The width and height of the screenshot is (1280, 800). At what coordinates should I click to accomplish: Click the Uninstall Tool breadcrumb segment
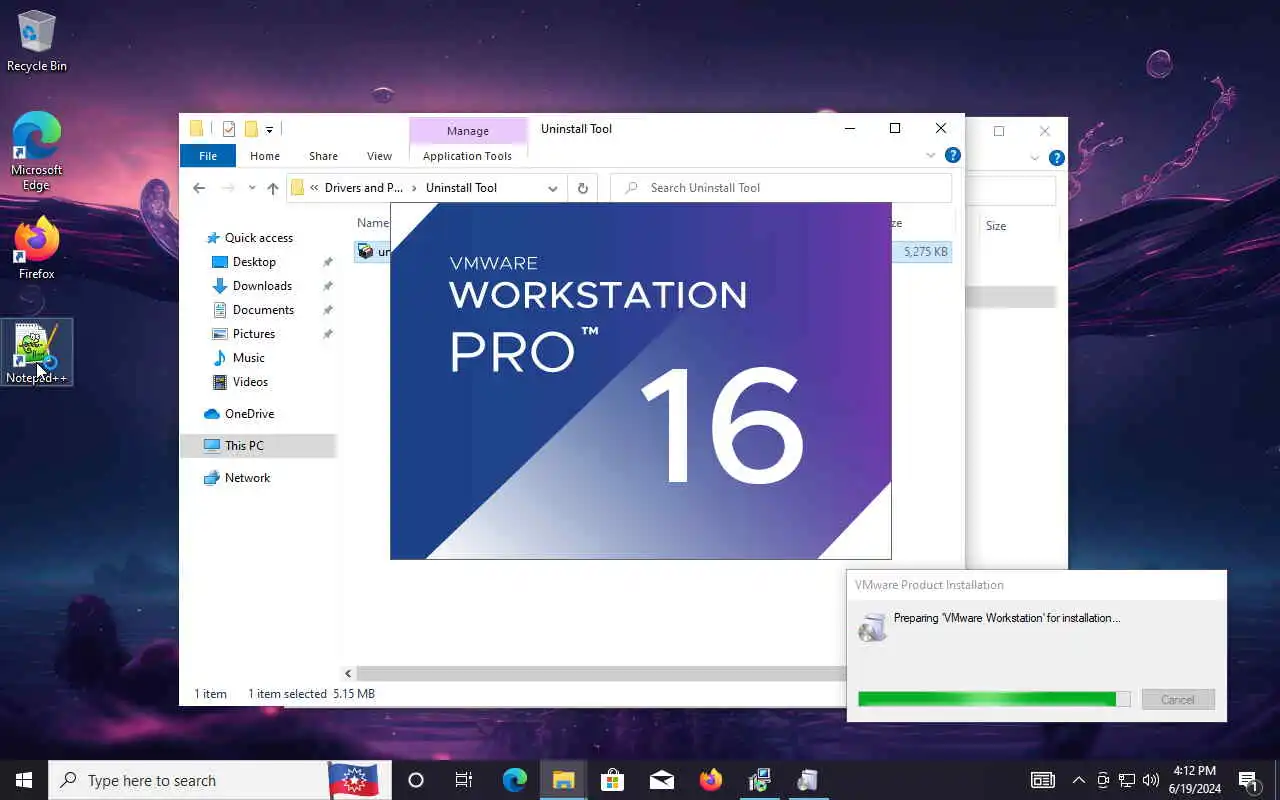pos(461,188)
